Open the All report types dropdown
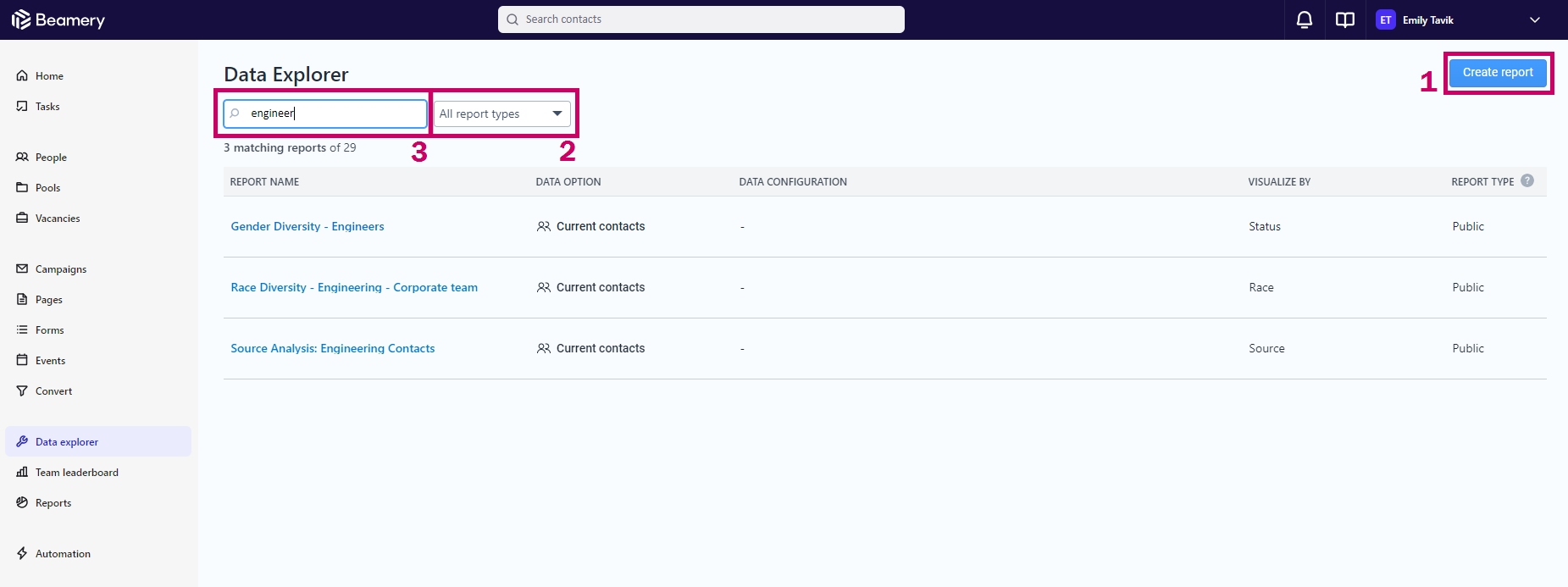The width and height of the screenshot is (1568, 587). click(x=502, y=114)
